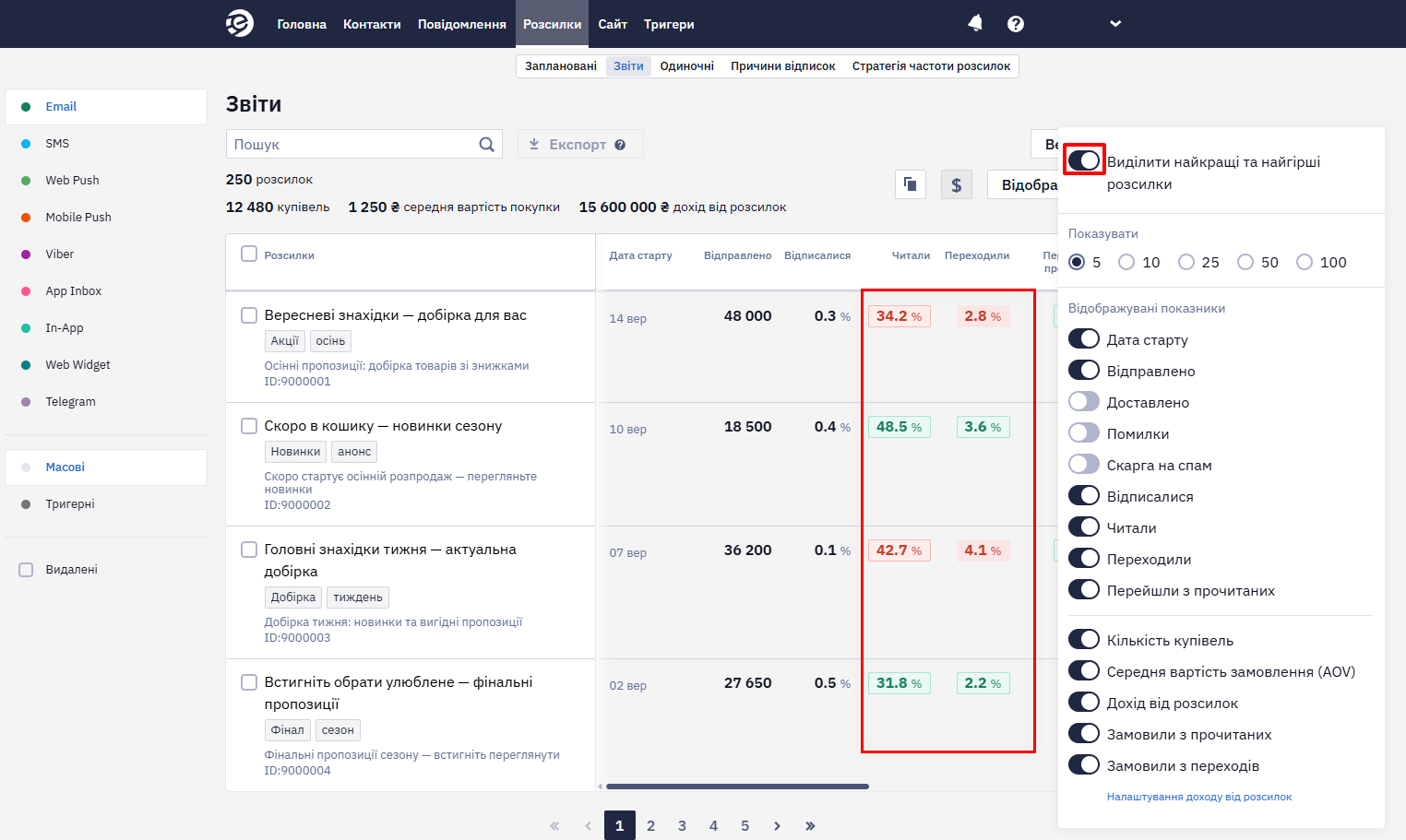Select show 100 rows radio
1406x840 pixels.
(x=1305, y=262)
